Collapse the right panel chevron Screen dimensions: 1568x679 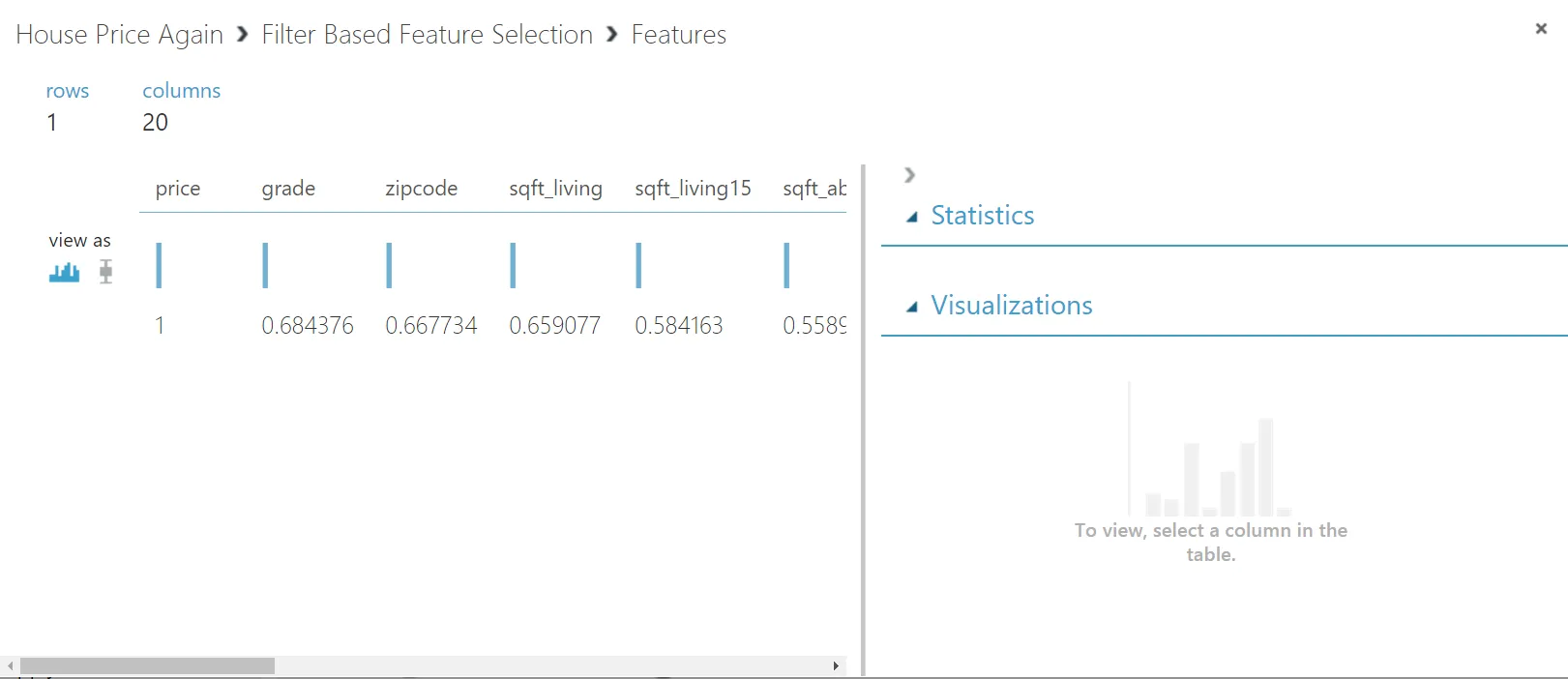point(909,175)
